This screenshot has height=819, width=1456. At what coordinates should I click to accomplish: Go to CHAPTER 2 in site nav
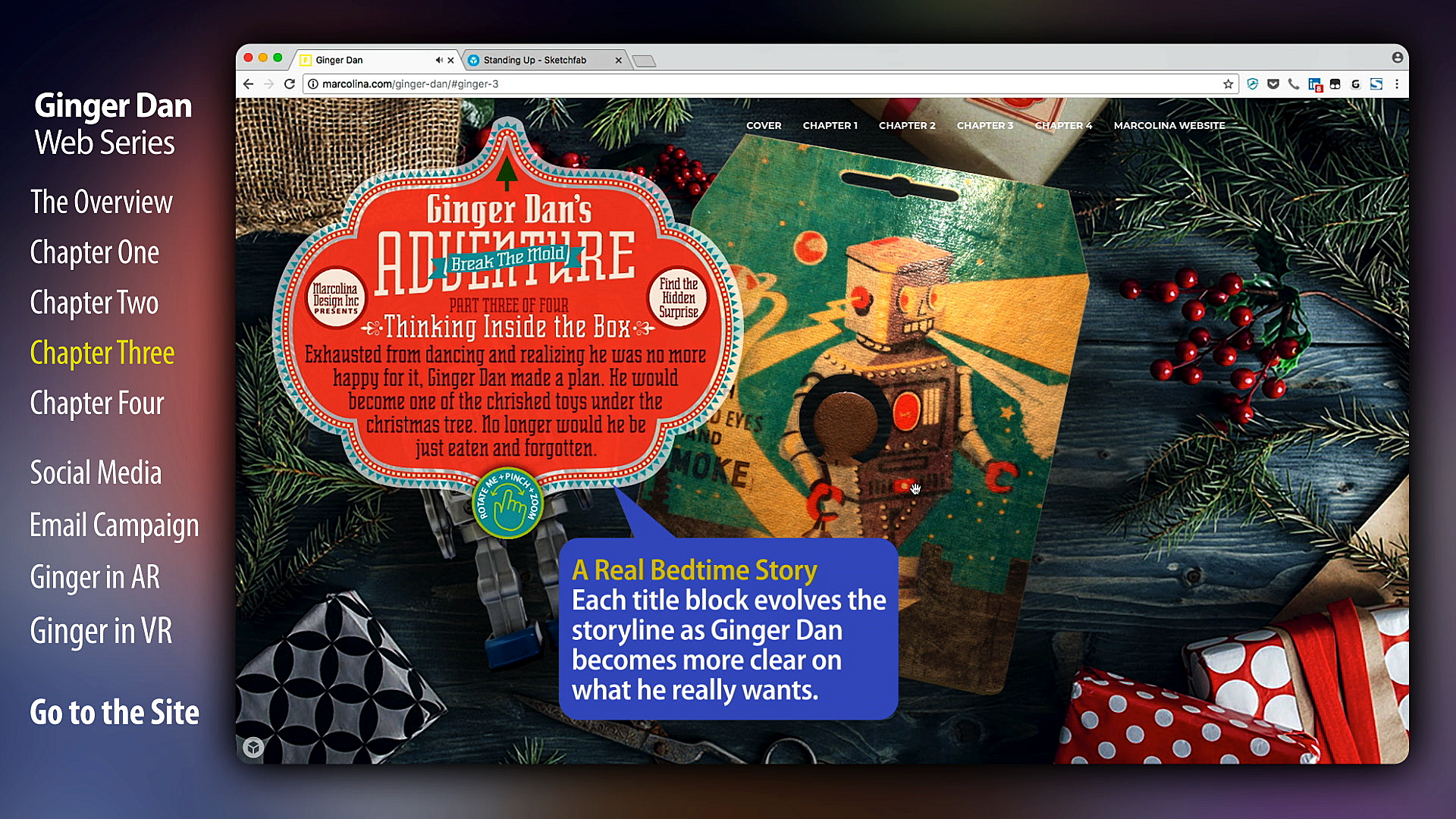coord(907,125)
